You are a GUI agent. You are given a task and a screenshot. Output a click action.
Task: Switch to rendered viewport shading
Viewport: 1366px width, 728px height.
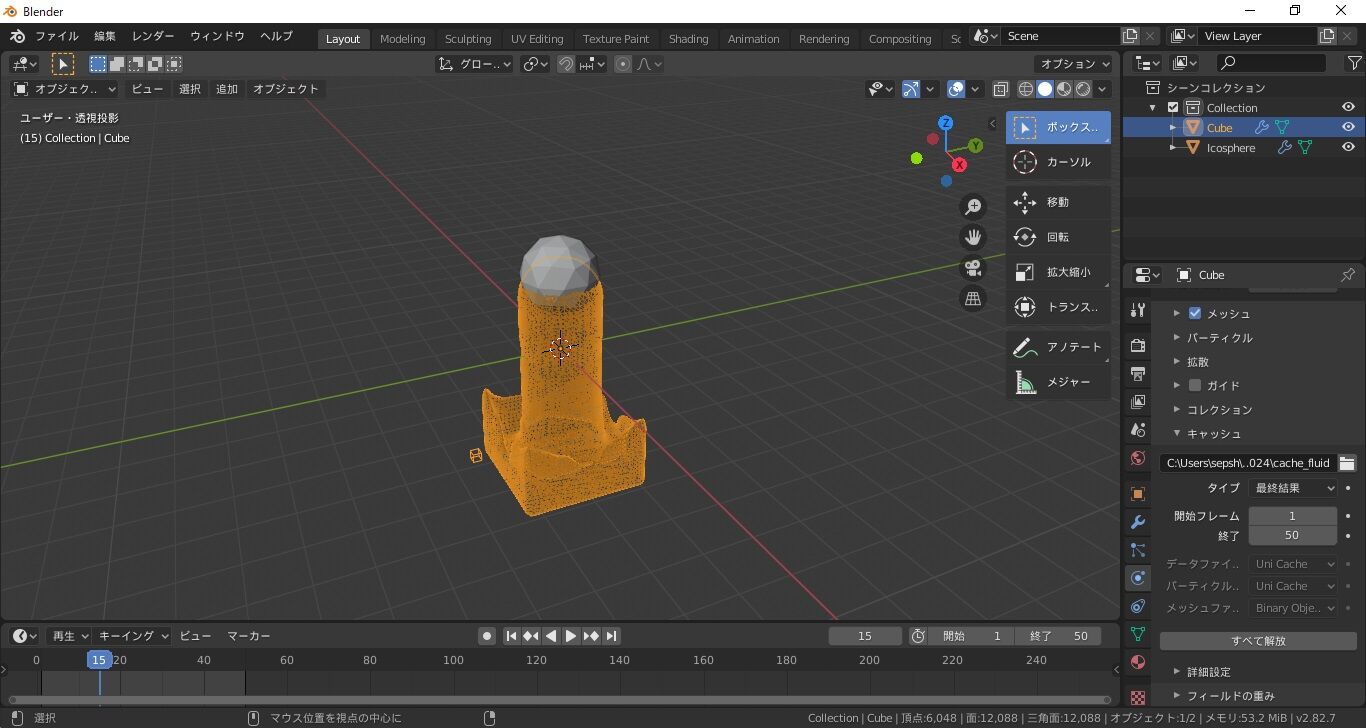(1083, 89)
